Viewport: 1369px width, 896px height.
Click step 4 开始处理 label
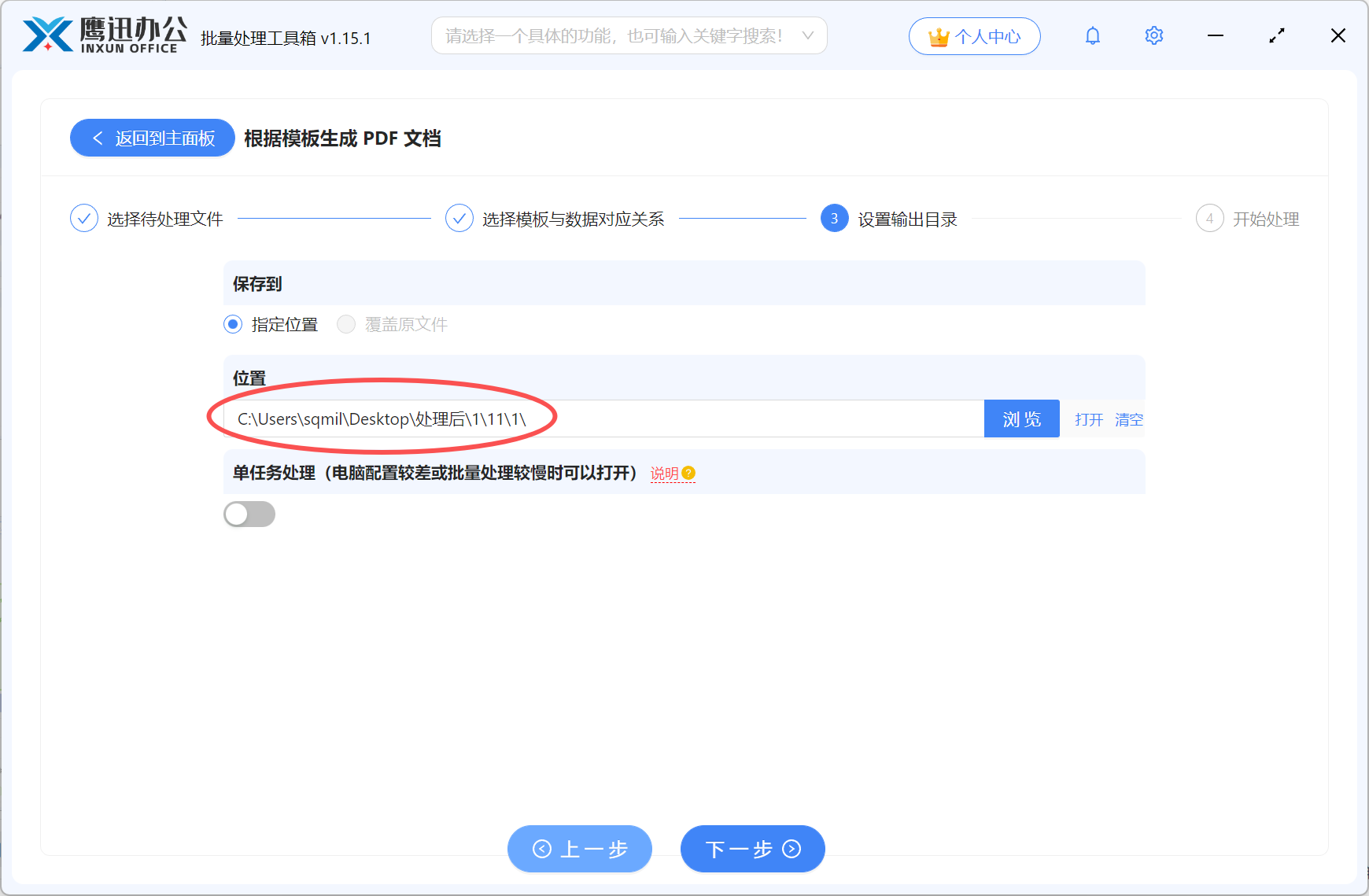tap(1265, 219)
